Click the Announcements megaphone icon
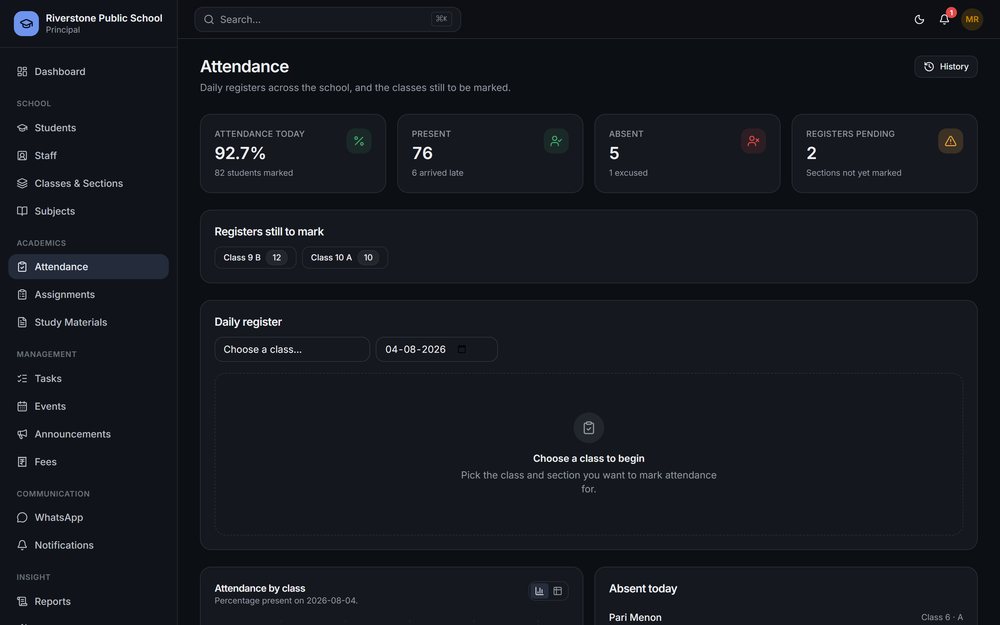 [22, 434]
